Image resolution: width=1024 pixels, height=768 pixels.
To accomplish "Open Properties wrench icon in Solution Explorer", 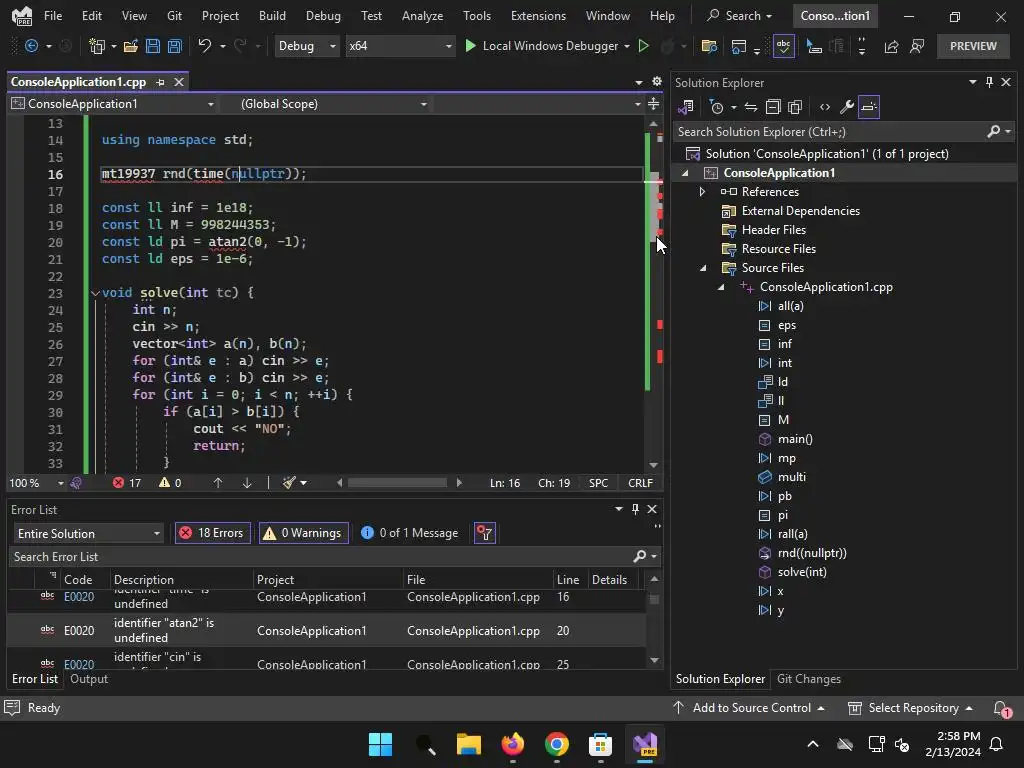I will click(x=846, y=106).
